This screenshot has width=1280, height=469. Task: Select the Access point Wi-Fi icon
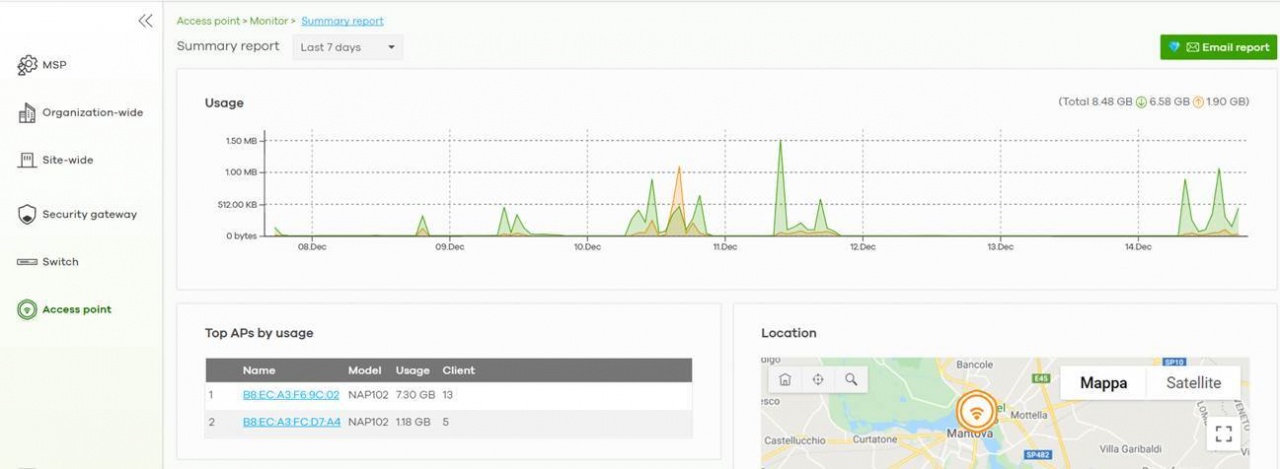[x=27, y=310]
